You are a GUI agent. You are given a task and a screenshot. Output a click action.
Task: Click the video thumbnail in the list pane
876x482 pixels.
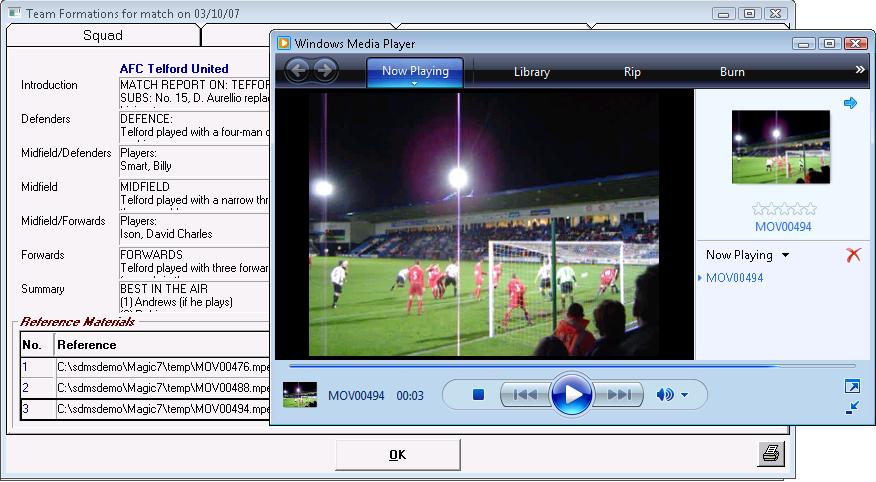[x=780, y=146]
